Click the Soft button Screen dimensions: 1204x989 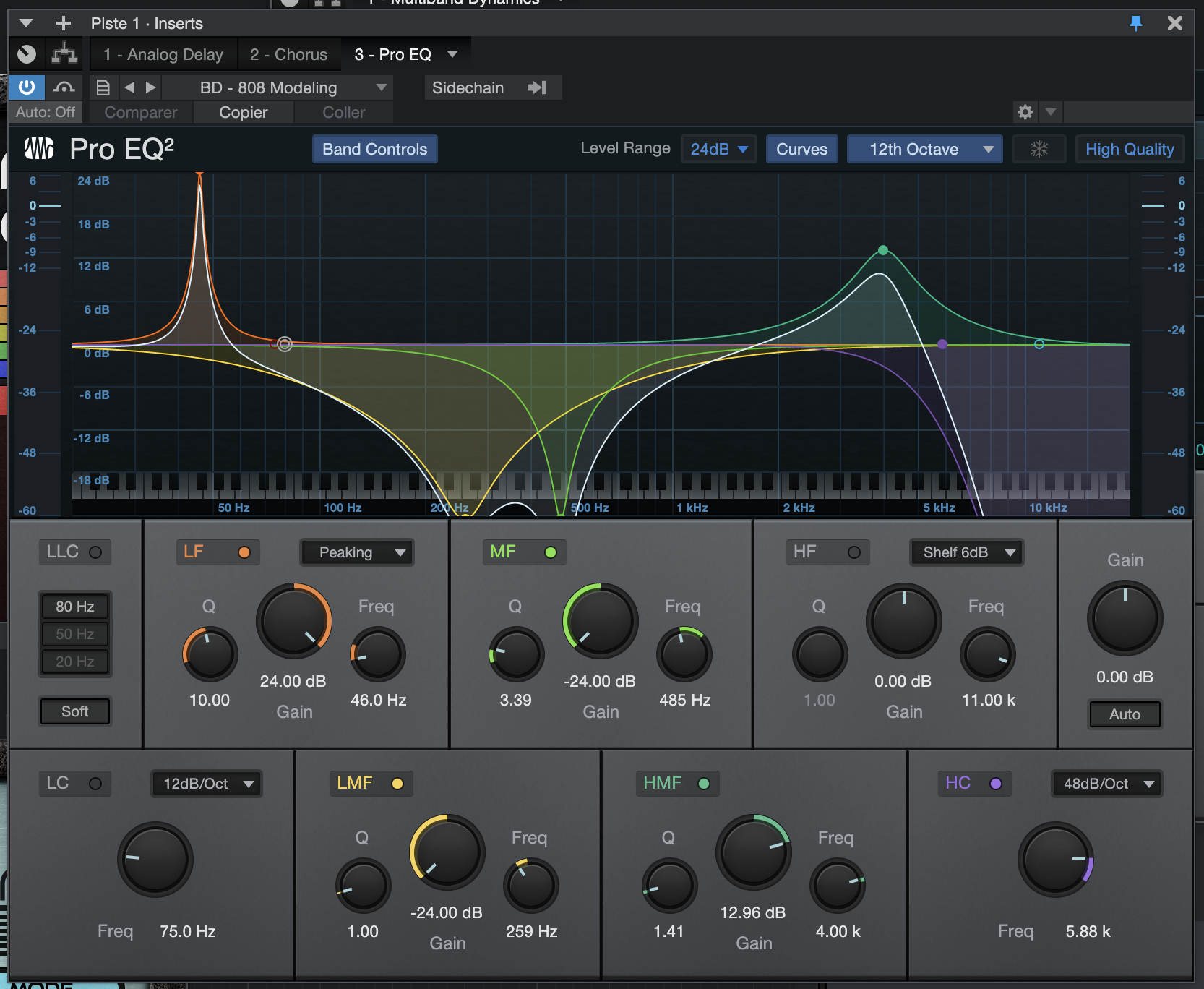[x=75, y=711]
